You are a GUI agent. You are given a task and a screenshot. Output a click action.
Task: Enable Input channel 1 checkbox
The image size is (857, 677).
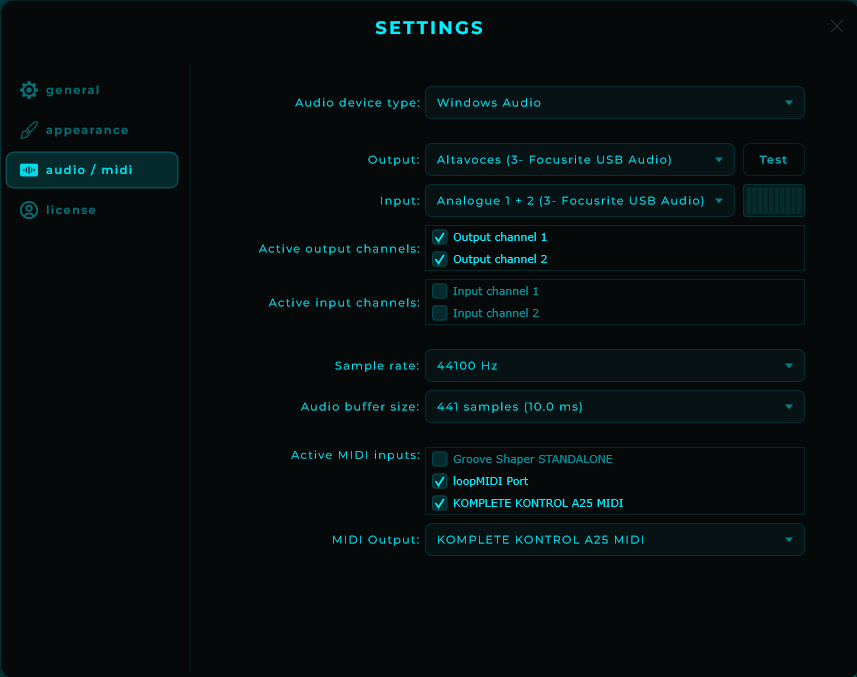pos(439,291)
